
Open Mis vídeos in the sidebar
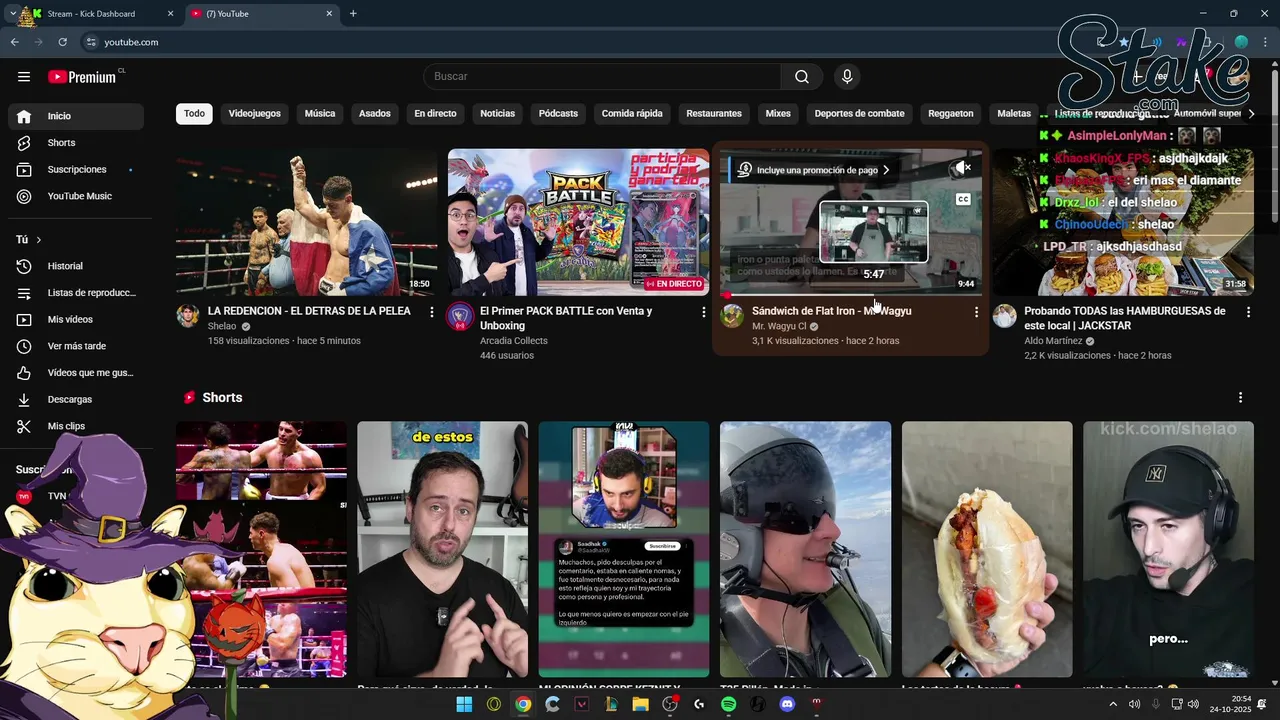(x=76, y=319)
